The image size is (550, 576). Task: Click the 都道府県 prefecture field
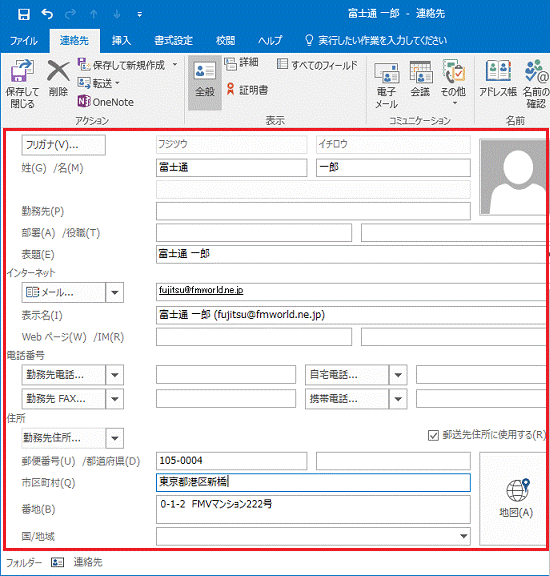pos(393,461)
